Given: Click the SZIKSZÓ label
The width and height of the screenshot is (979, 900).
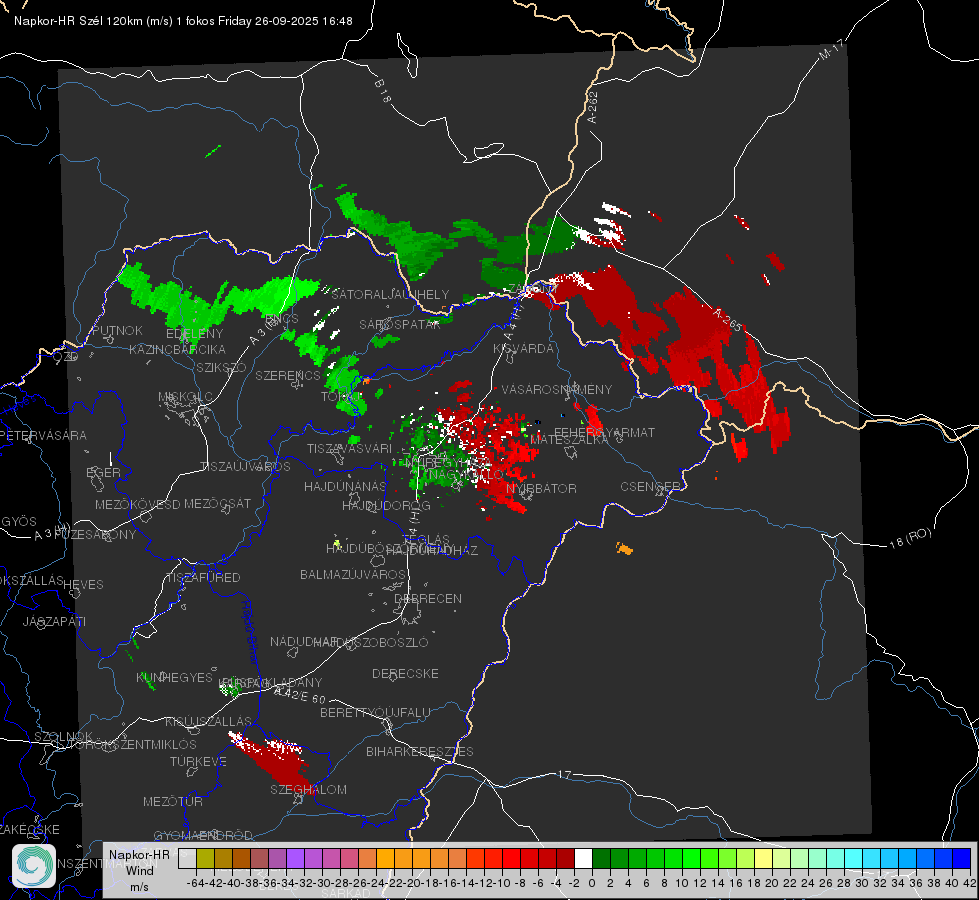Looking at the screenshot, I should point(222,367).
